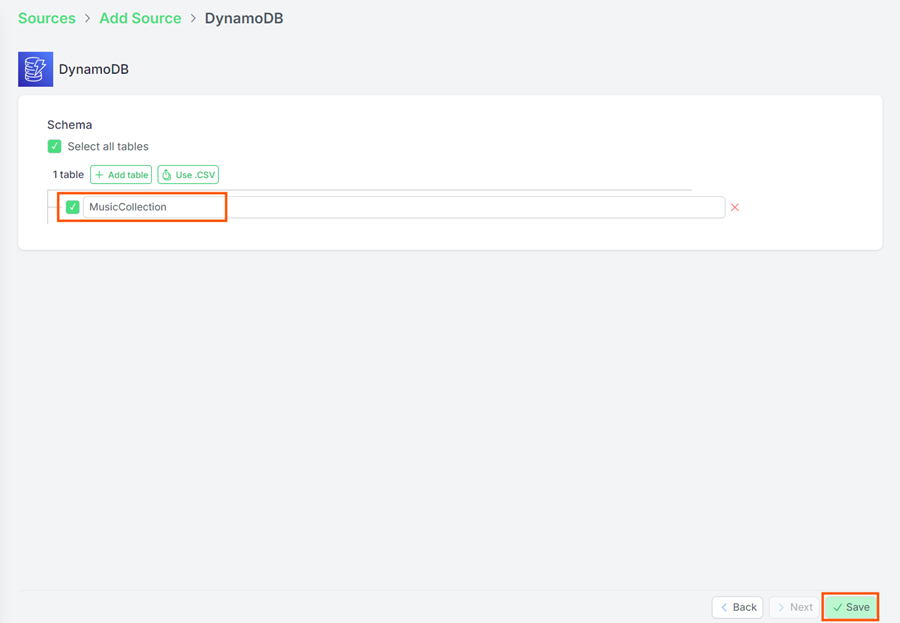The image size is (900, 623).
Task: Edit the MusicCollection table name field
Action: tap(404, 207)
